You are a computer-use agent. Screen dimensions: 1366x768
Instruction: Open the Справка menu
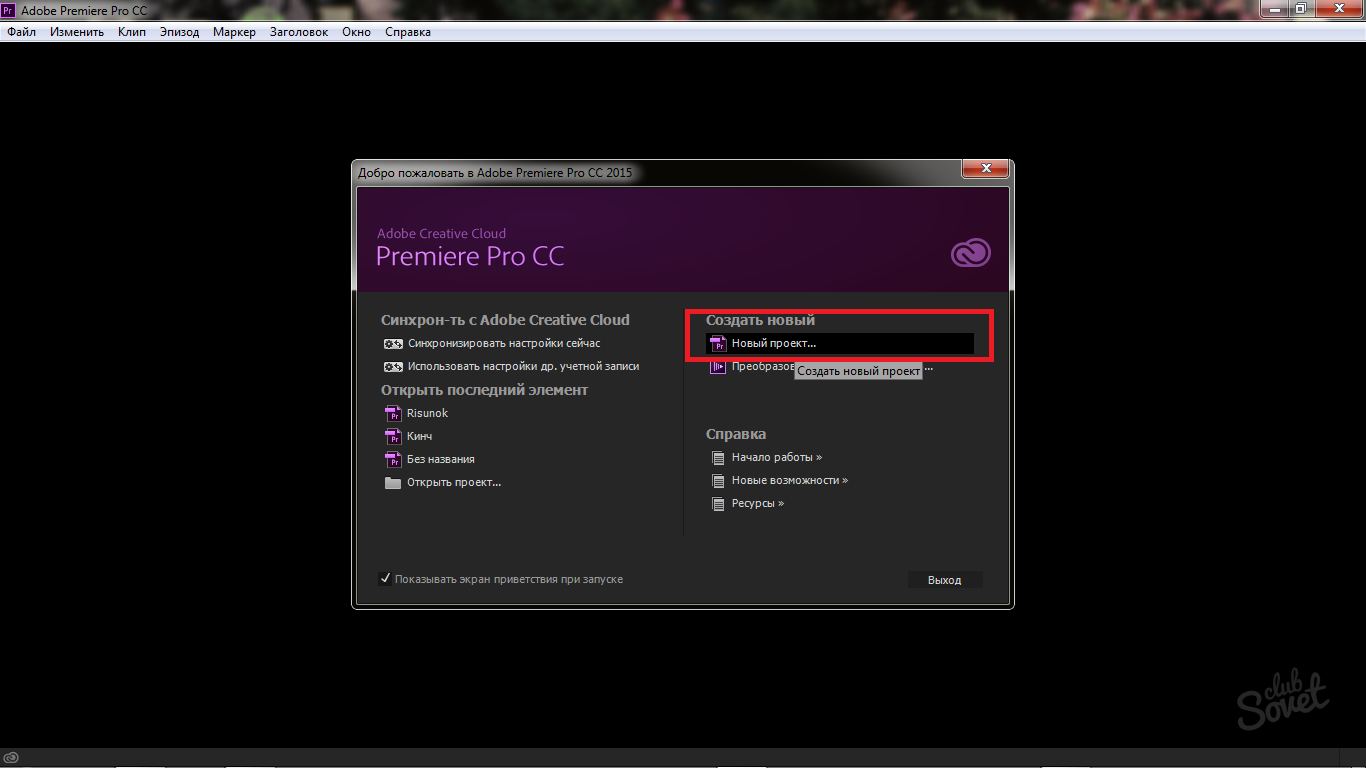pos(408,32)
